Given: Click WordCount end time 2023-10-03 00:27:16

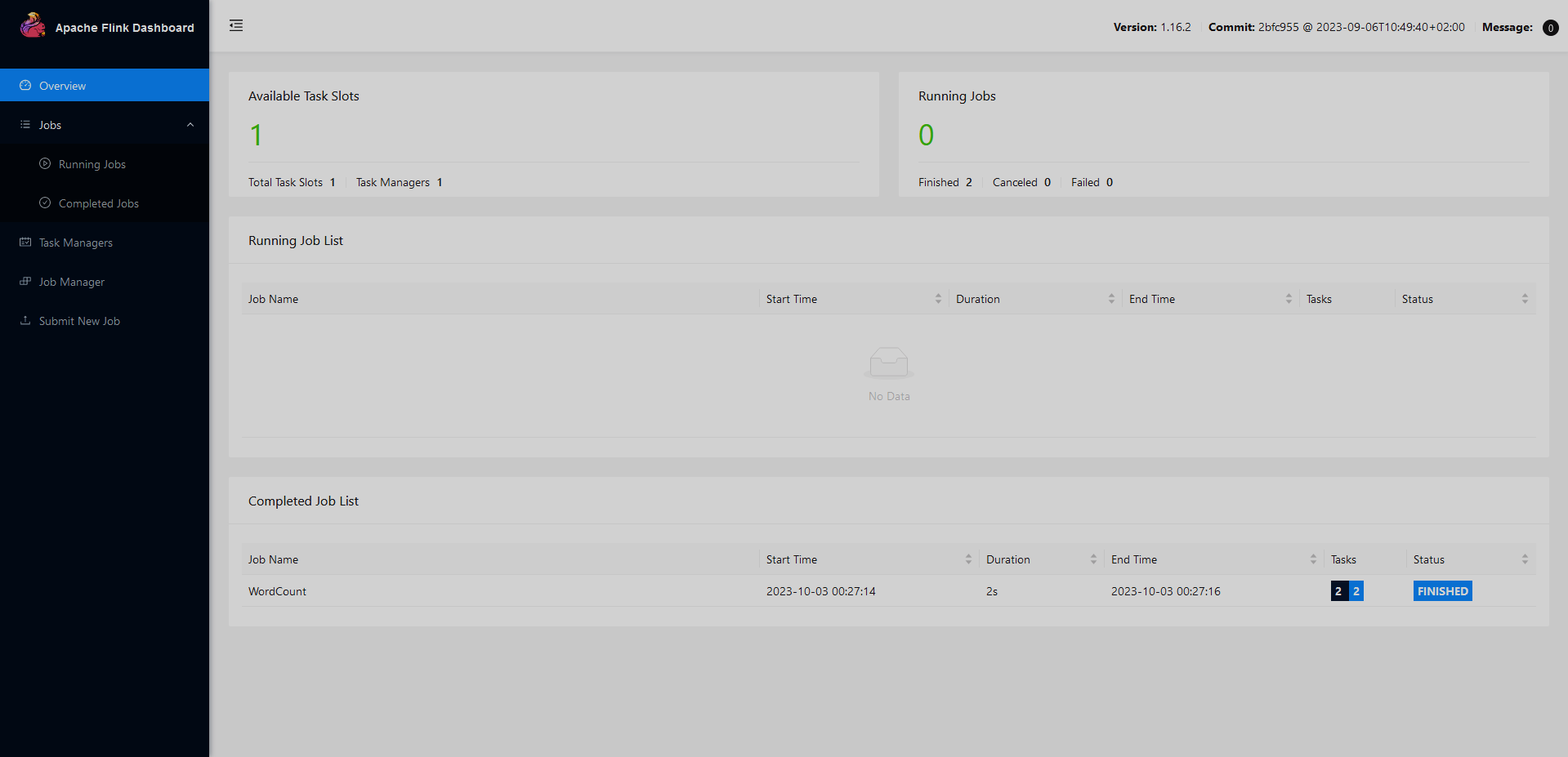Looking at the screenshot, I should click(x=1165, y=591).
